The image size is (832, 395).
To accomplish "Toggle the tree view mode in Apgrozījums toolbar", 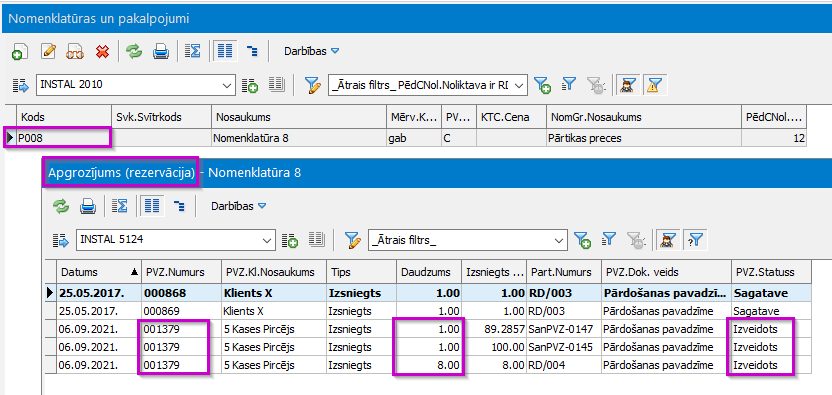I will [x=179, y=207].
